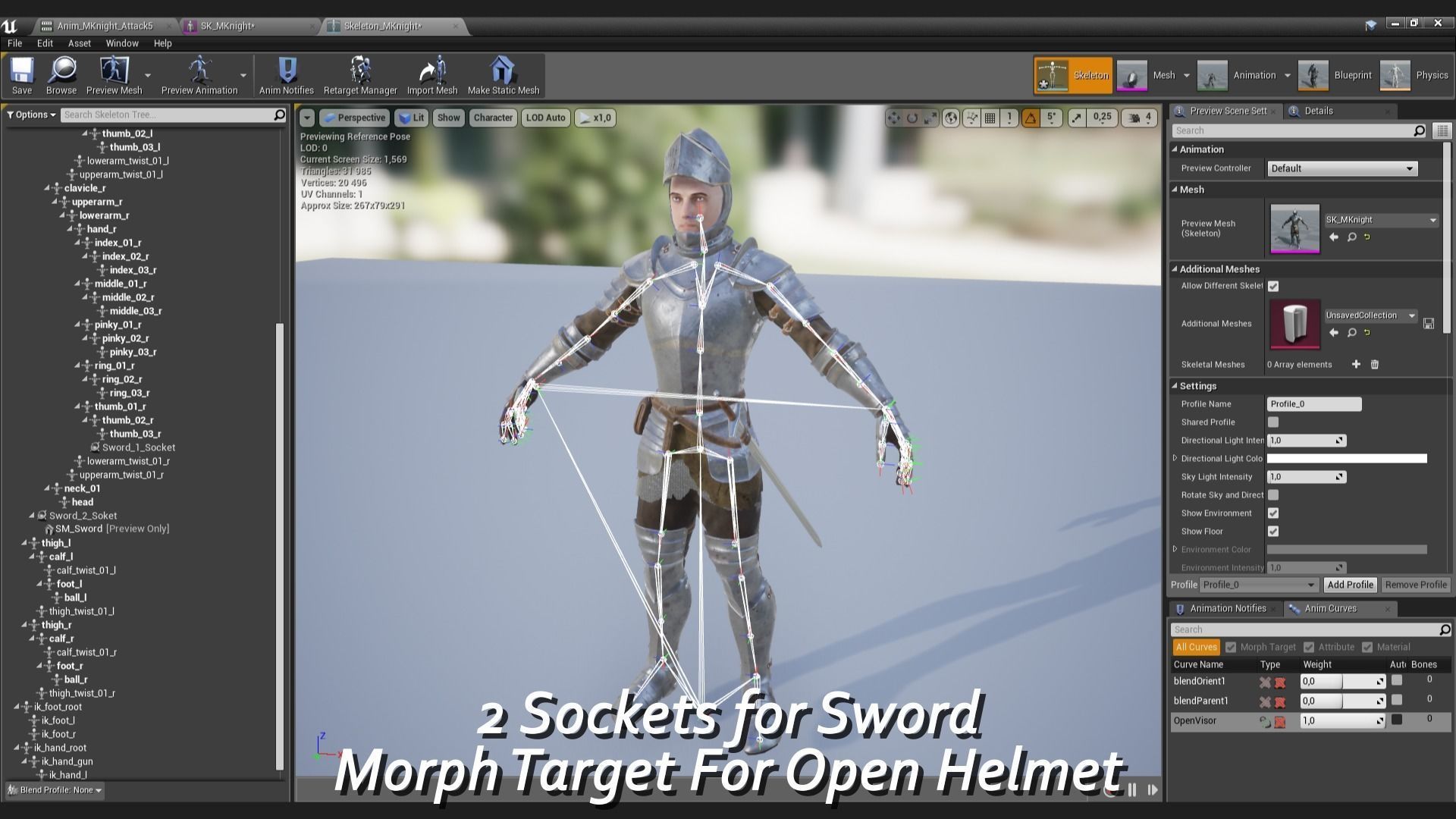Image resolution: width=1456 pixels, height=819 pixels.
Task: Open the Details view options grid icon
Action: (x=1442, y=130)
